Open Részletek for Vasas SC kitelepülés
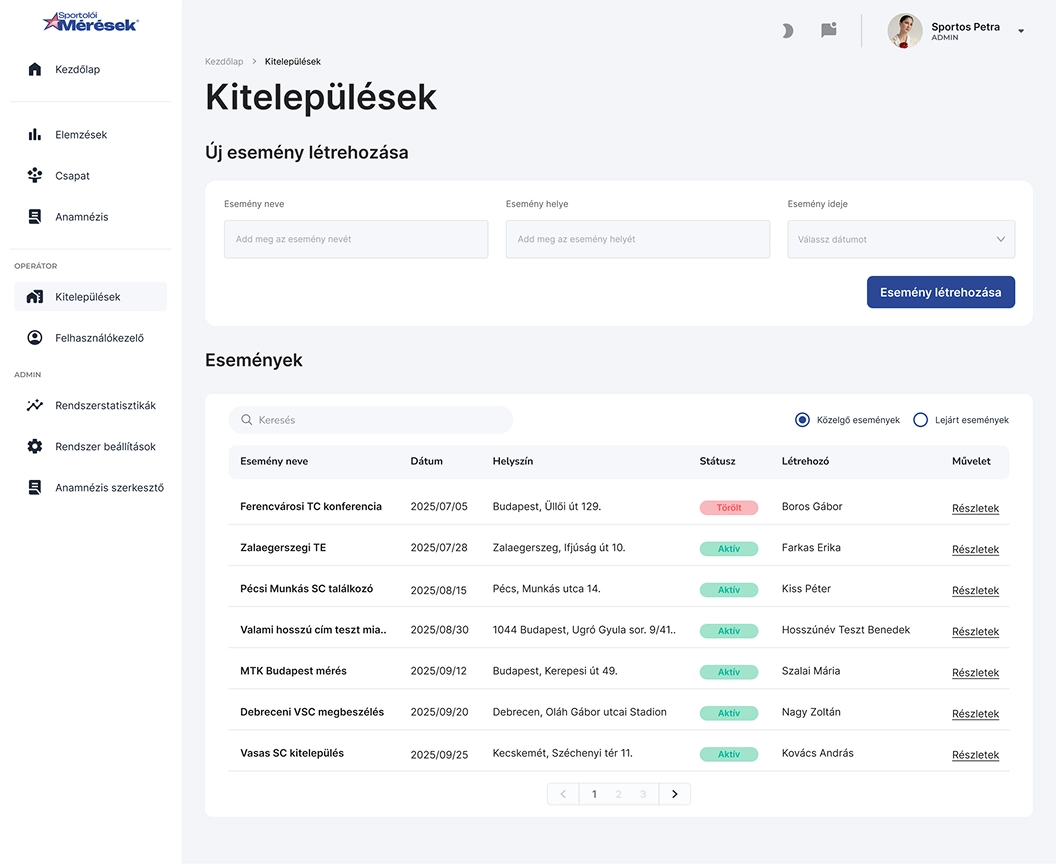Viewport: 1056px width, 864px height. tap(975, 755)
